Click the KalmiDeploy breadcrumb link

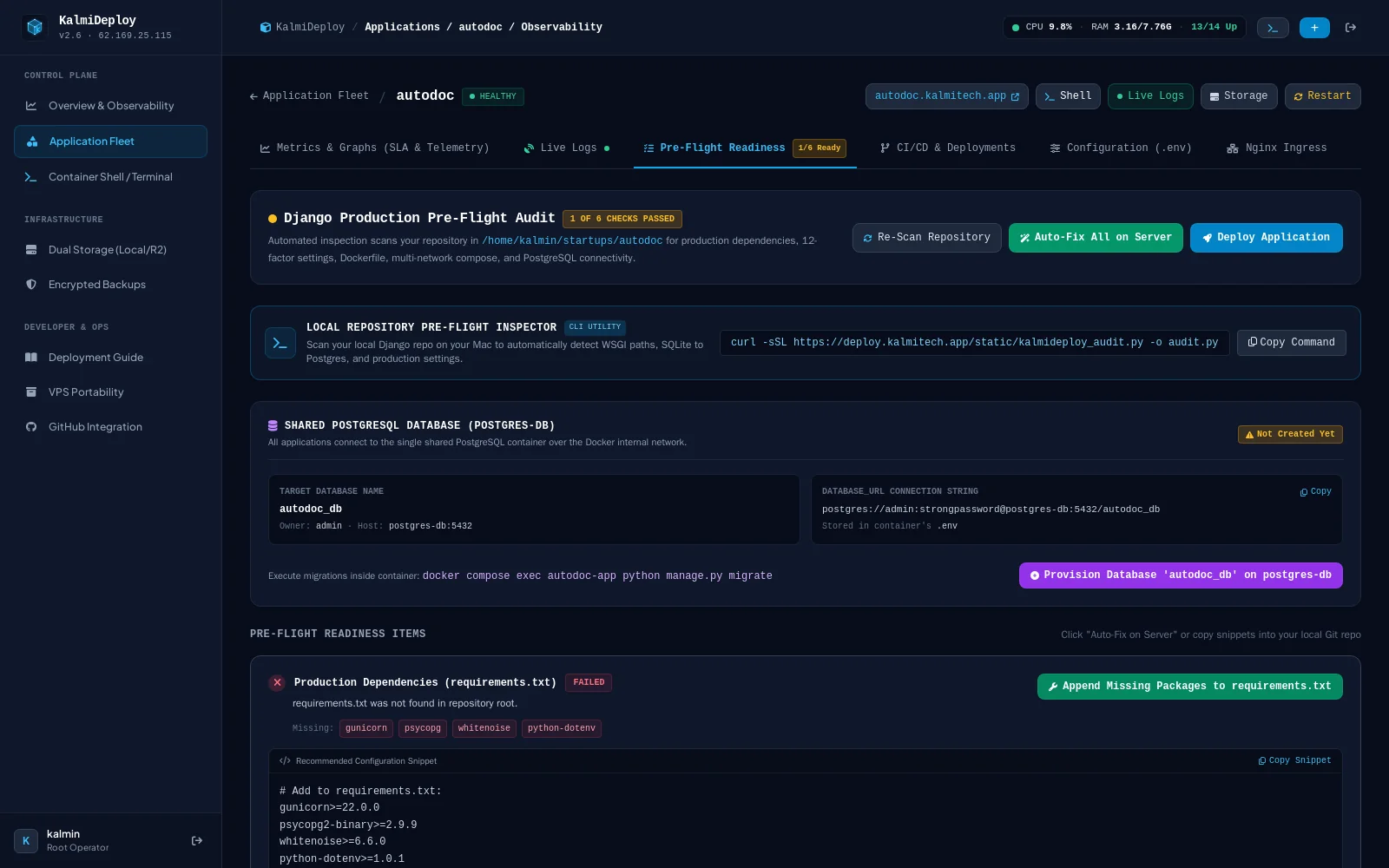point(302,28)
